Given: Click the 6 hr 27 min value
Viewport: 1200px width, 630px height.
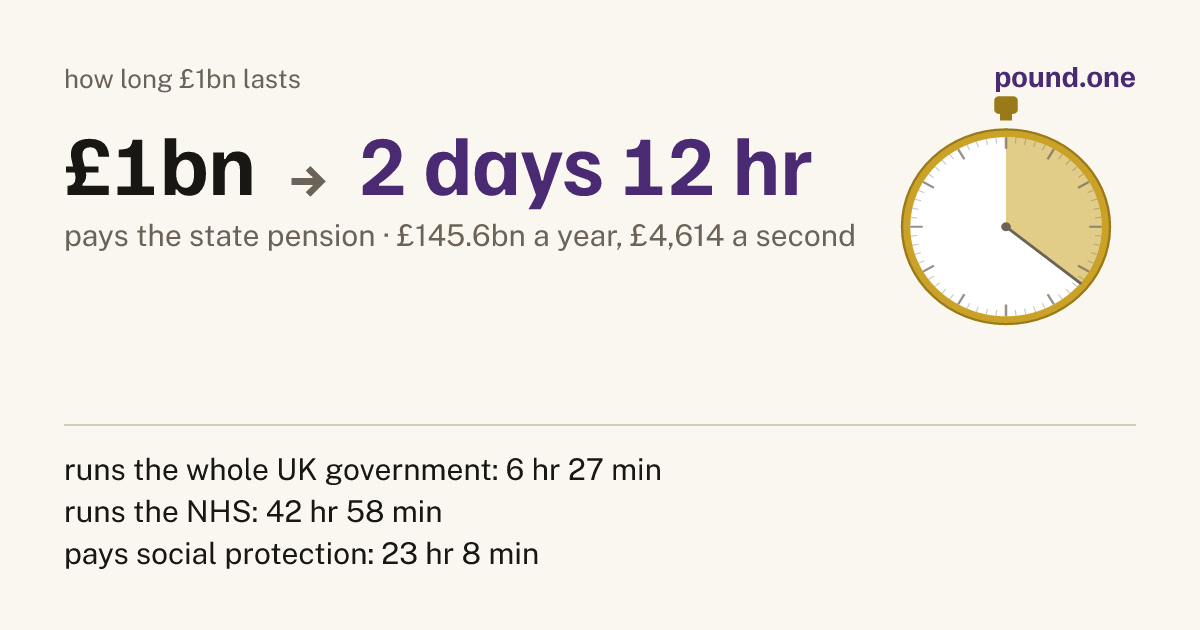Looking at the screenshot, I should pyautogui.click(x=578, y=470).
